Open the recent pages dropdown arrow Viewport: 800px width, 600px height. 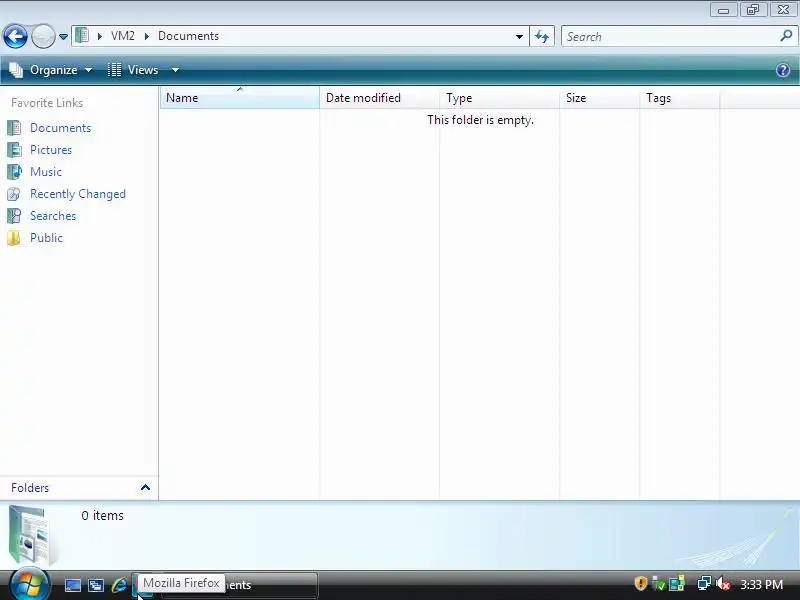pyautogui.click(x=63, y=37)
